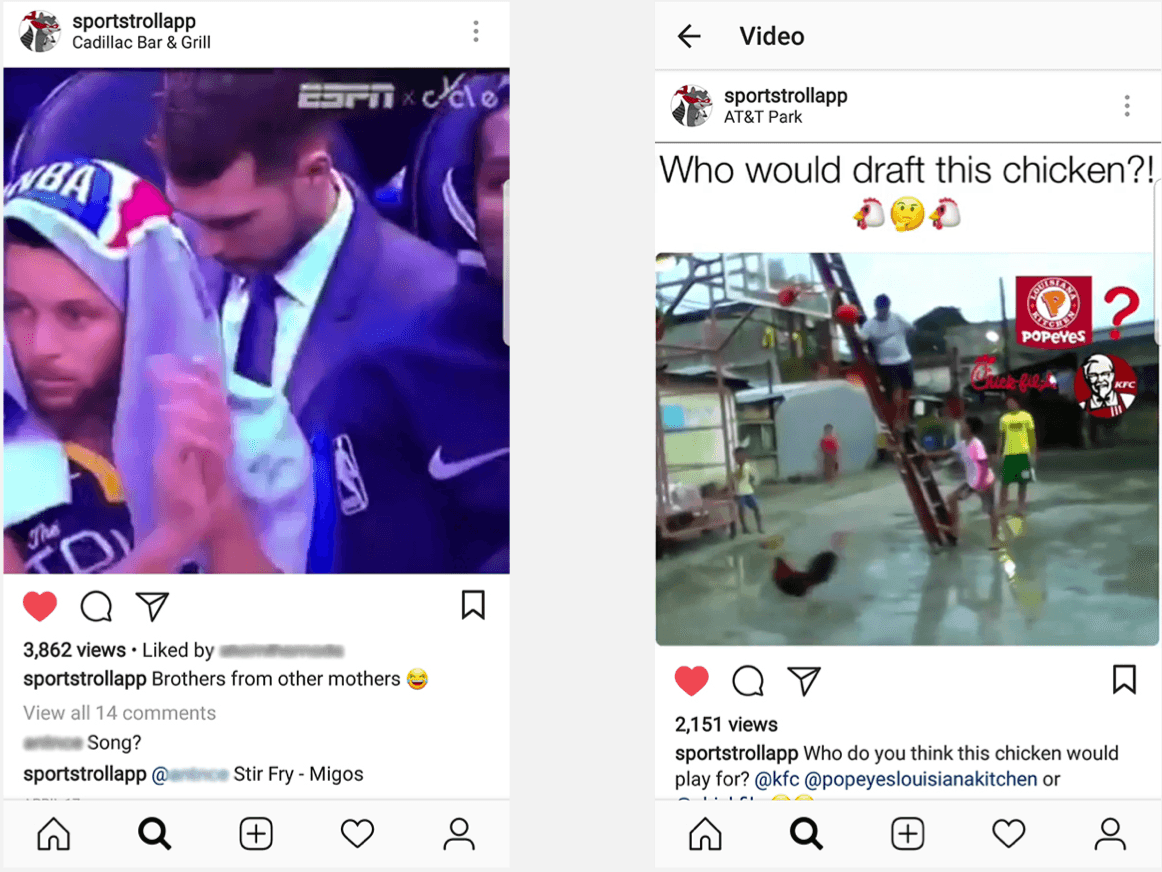Open profile icon in left bottom bar
This screenshot has width=1162, height=872.
(459, 833)
